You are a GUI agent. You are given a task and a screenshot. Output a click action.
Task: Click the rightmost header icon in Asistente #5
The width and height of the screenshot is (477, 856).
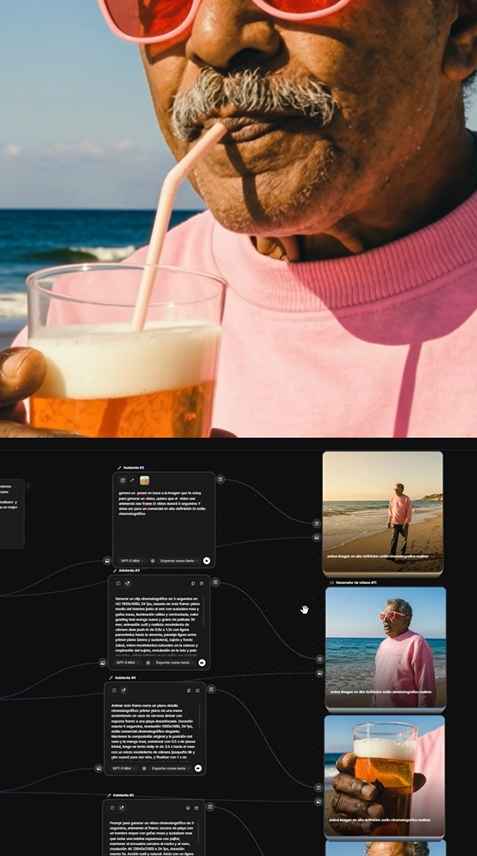coord(196,807)
